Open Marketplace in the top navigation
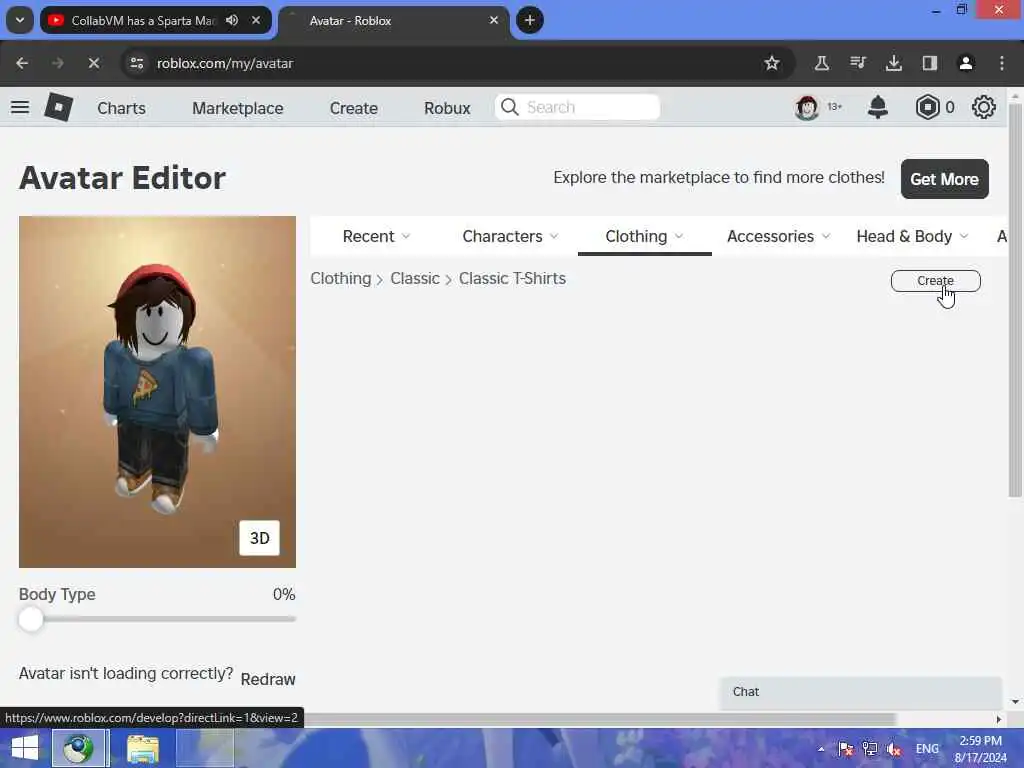Screen dimensions: 1024x768 [x=238, y=108]
